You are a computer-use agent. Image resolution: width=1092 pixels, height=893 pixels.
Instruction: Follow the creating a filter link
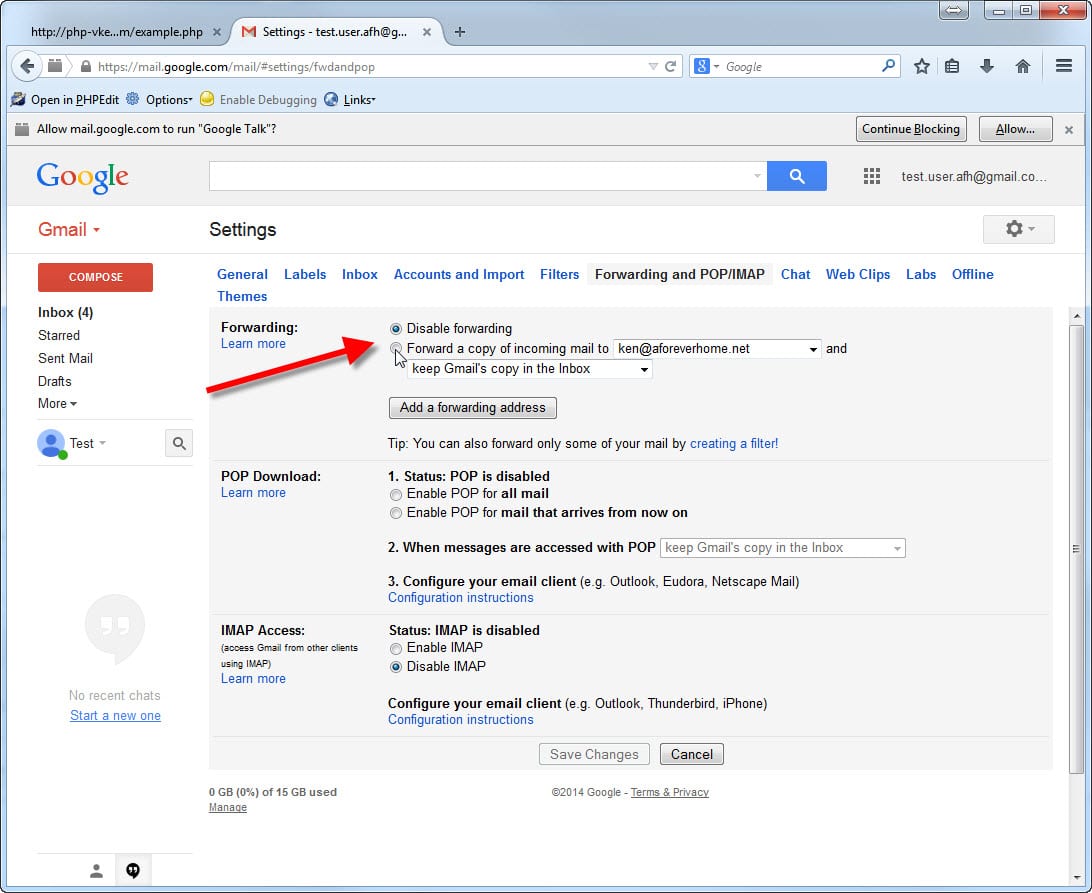733,443
